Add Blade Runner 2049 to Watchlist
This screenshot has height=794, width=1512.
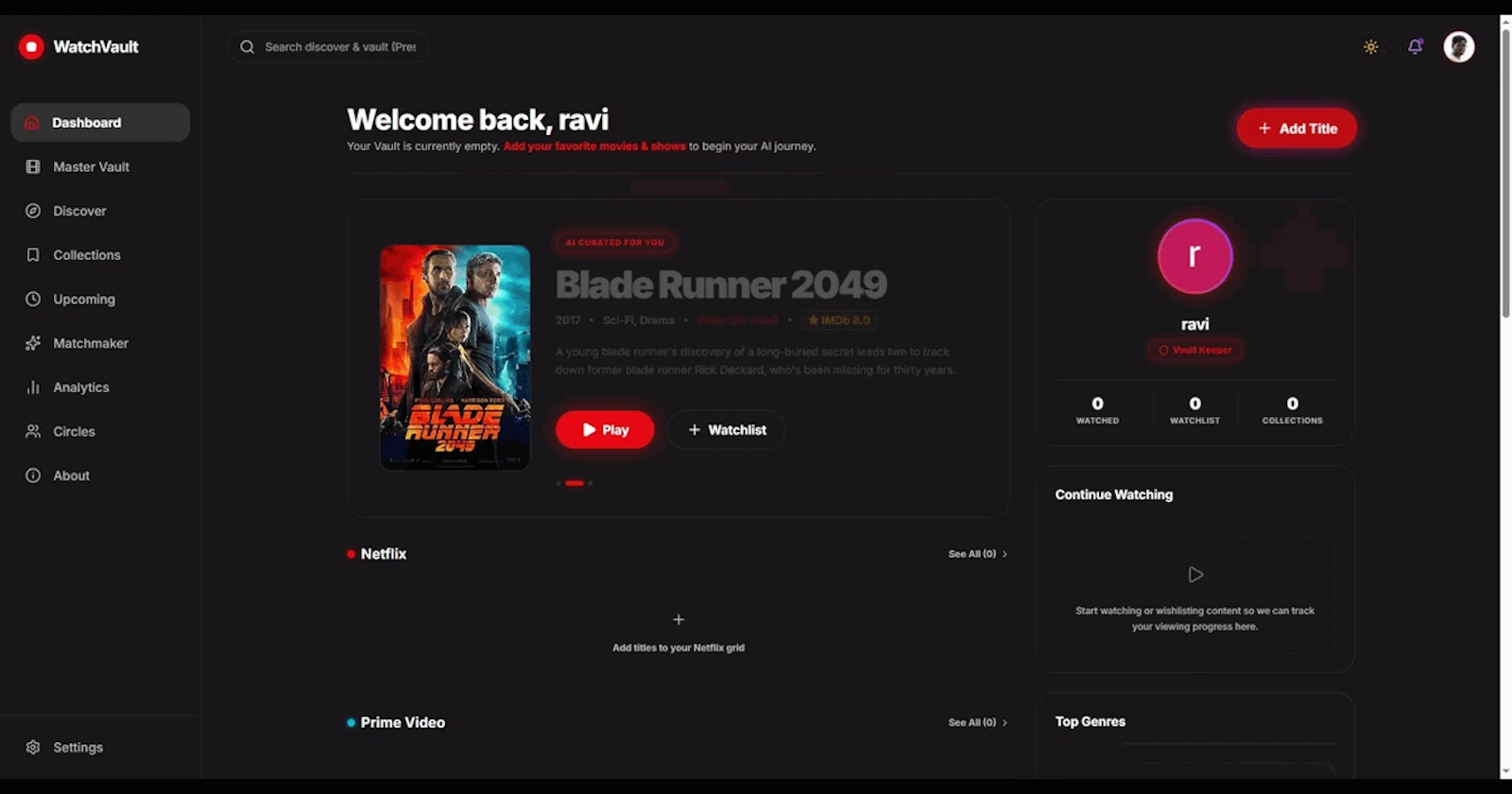click(x=726, y=429)
